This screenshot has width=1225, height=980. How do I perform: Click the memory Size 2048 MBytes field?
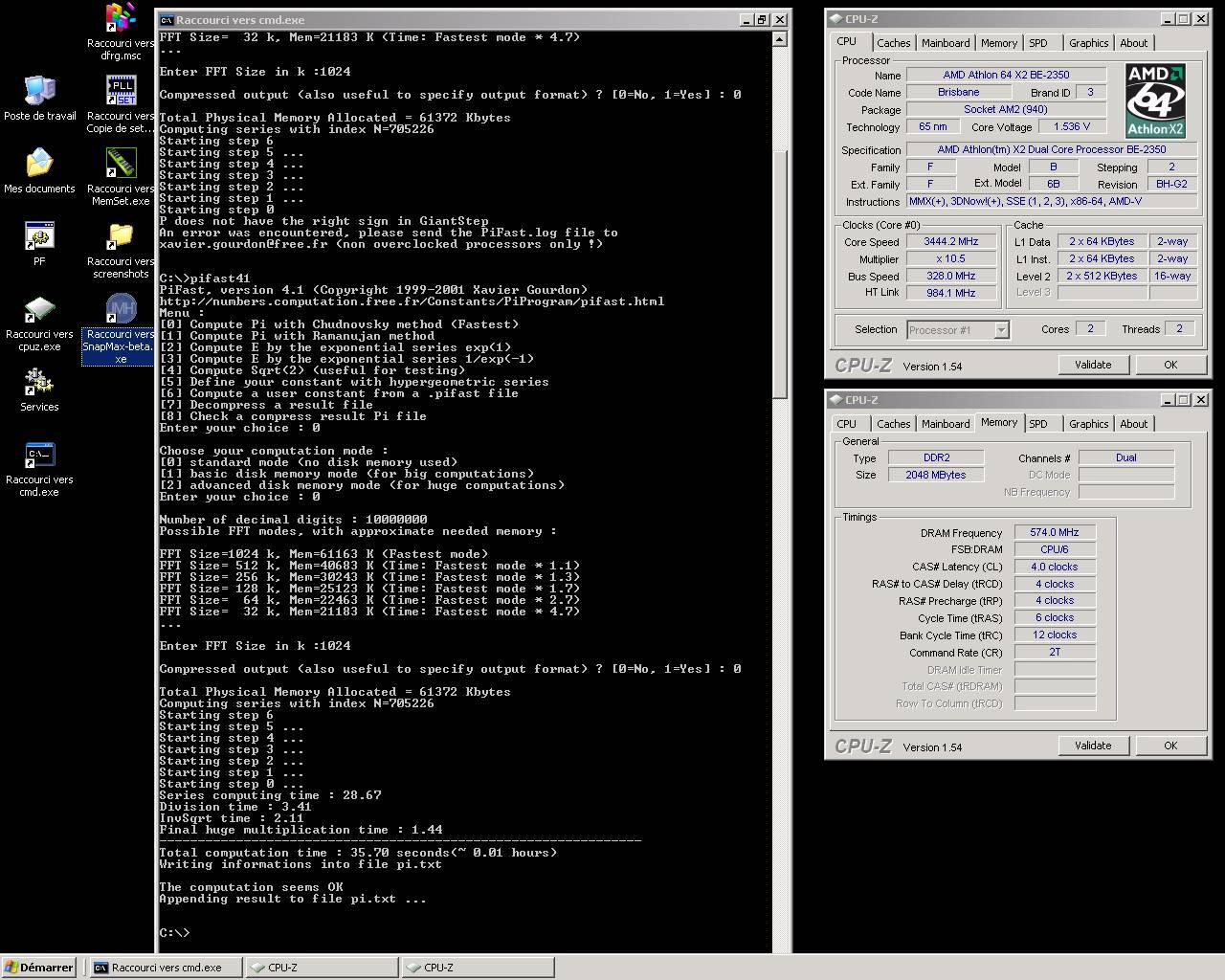[936, 476]
